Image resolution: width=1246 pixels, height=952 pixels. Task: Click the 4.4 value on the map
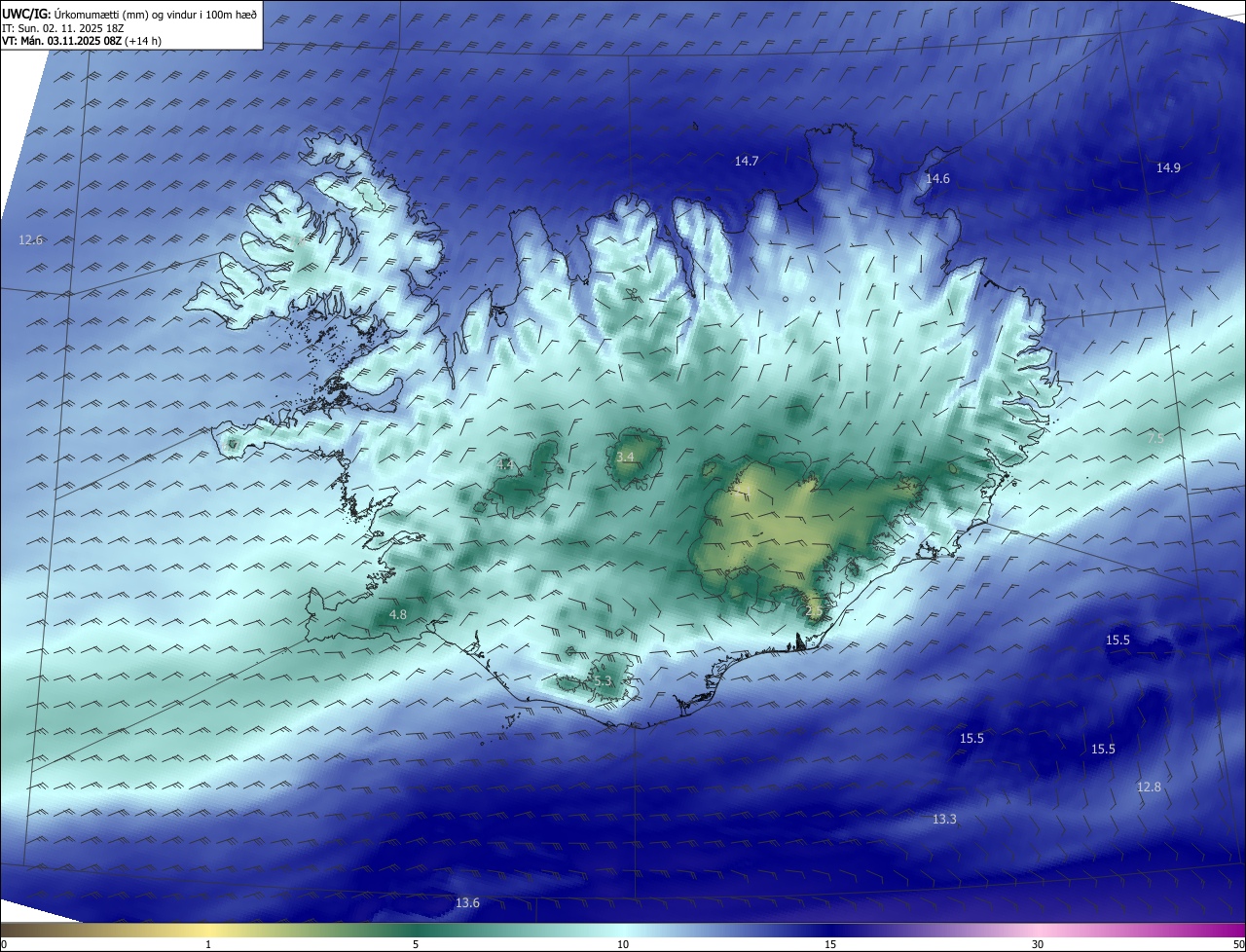[x=504, y=464]
